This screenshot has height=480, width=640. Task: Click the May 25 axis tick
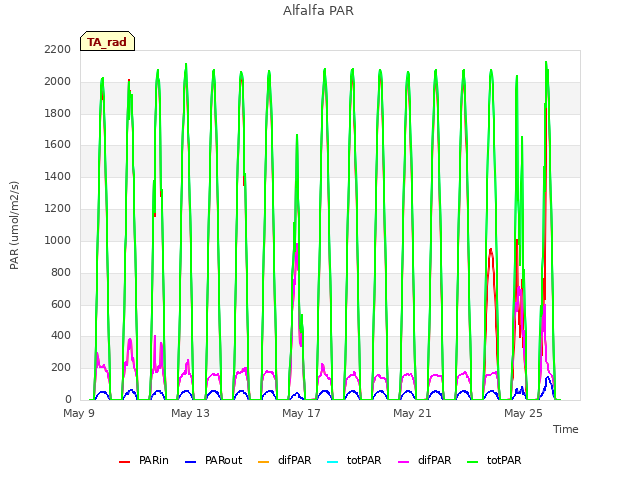click(x=523, y=413)
